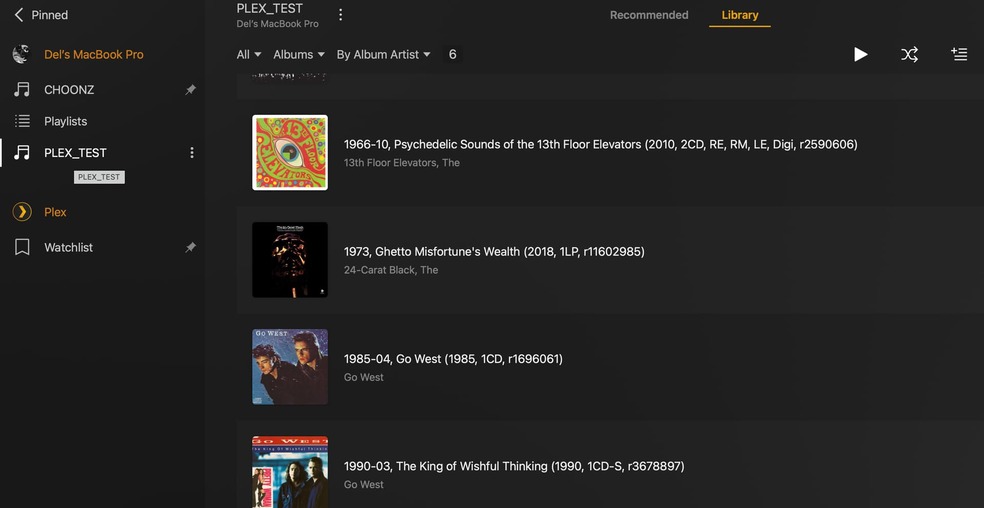This screenshot has height=508, width=984.
Task: Click the Watchlist bookmark icon
Action: pyautogui.click(x=22, y=247)
